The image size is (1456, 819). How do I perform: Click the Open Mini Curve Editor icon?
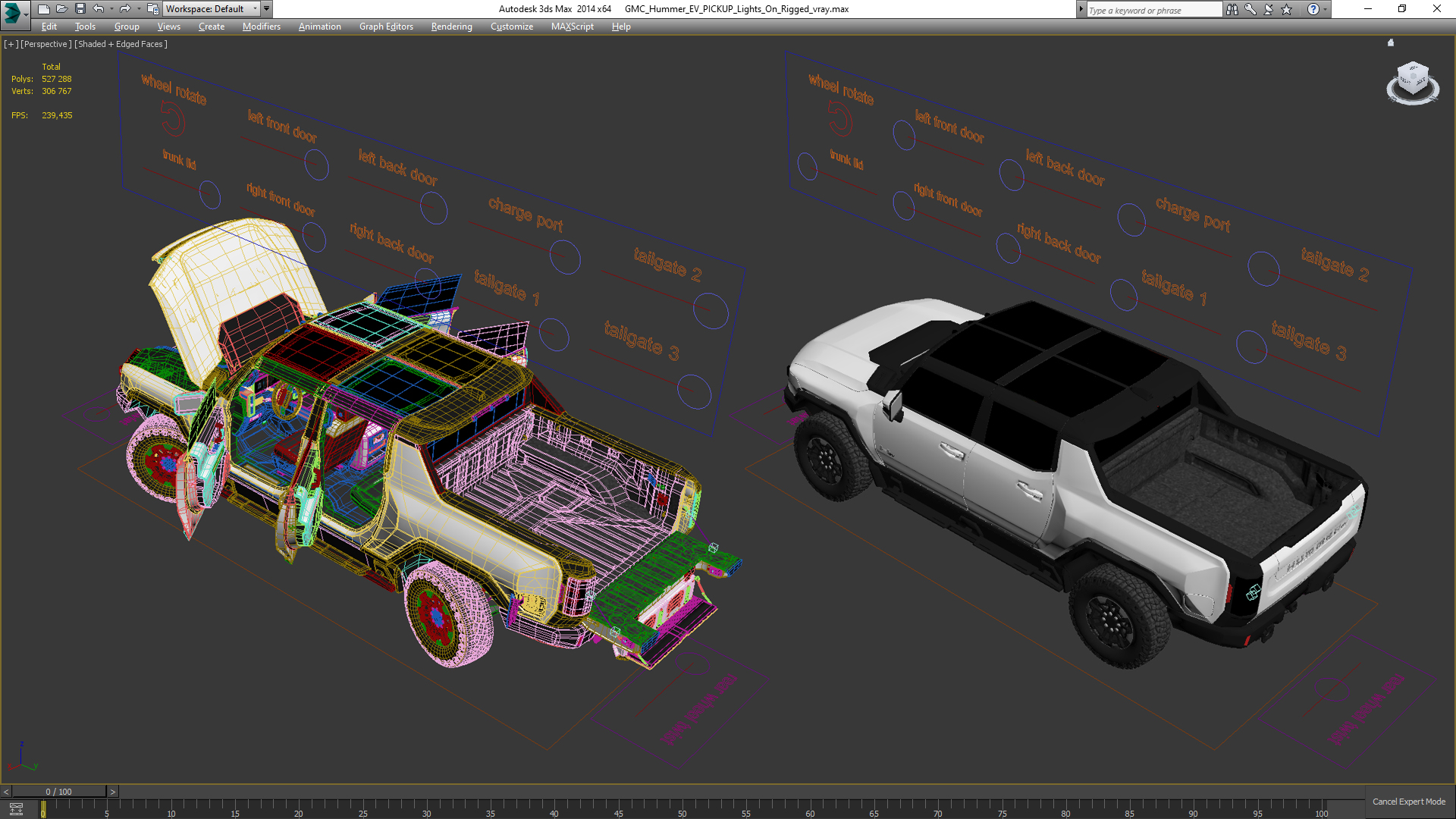[x=16, y=809]
